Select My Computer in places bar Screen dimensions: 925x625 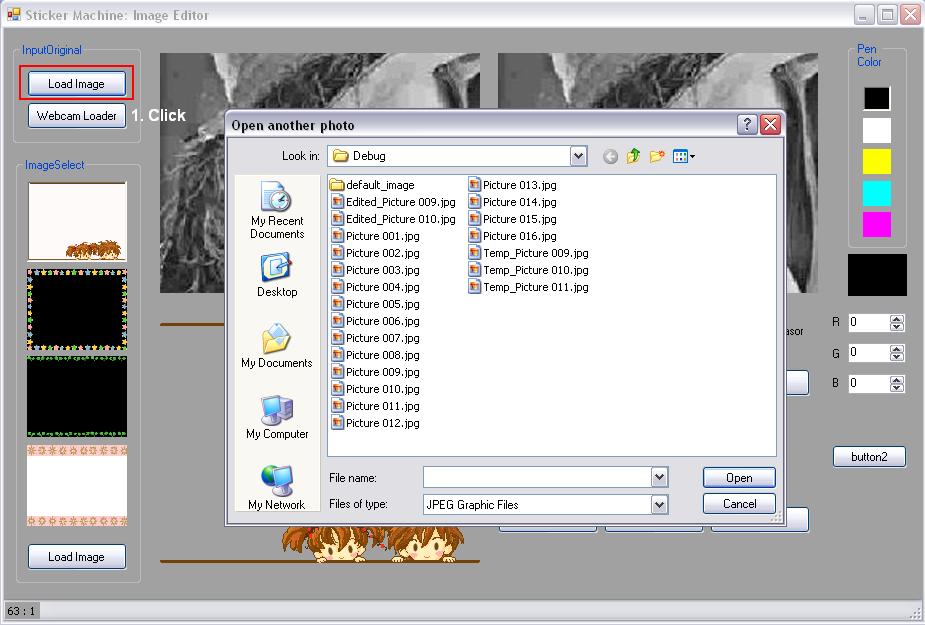[x=277, y=417]
